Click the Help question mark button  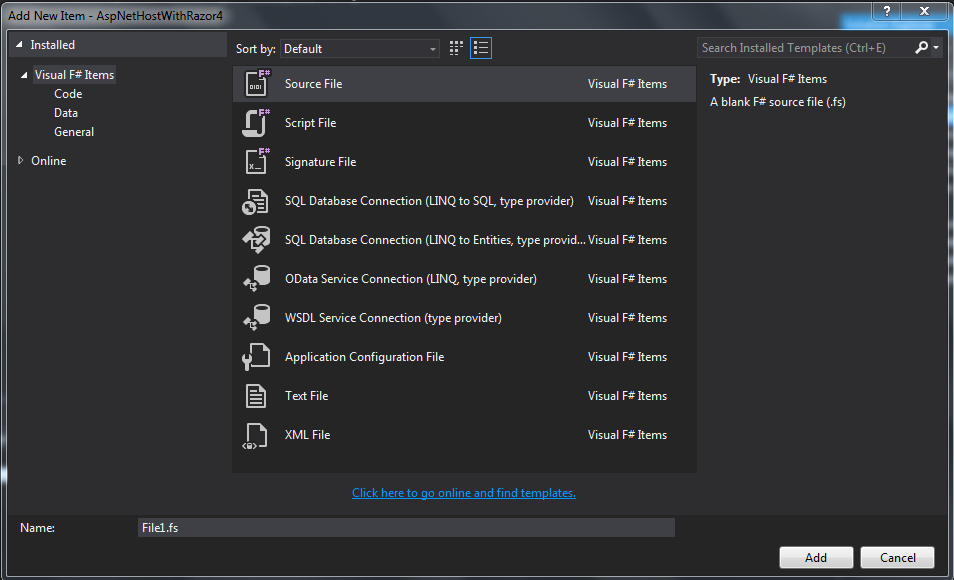click(x=887, y=10)
